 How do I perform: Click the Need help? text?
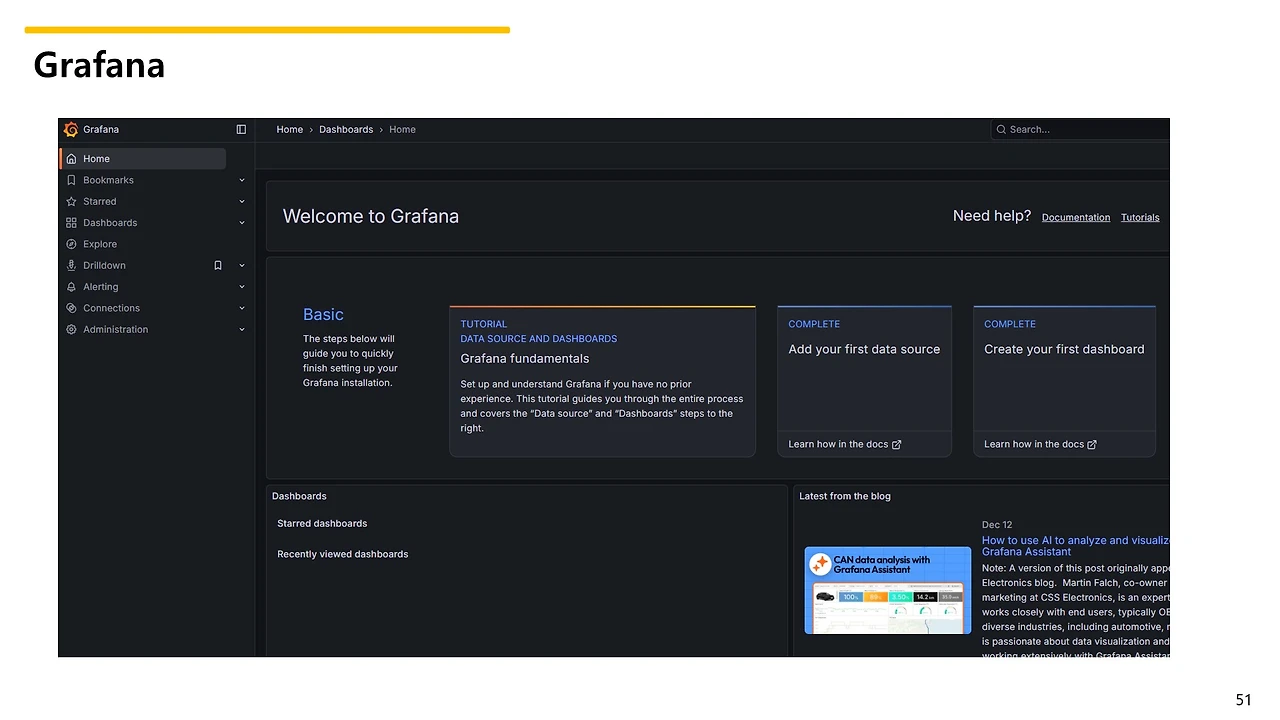(992, 216)
